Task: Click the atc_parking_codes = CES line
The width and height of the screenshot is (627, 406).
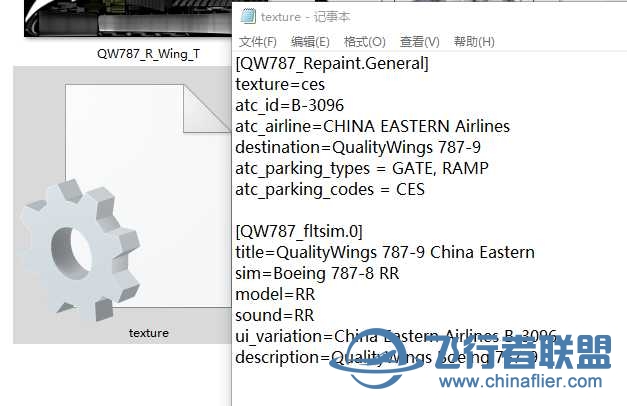Action: 330,190
